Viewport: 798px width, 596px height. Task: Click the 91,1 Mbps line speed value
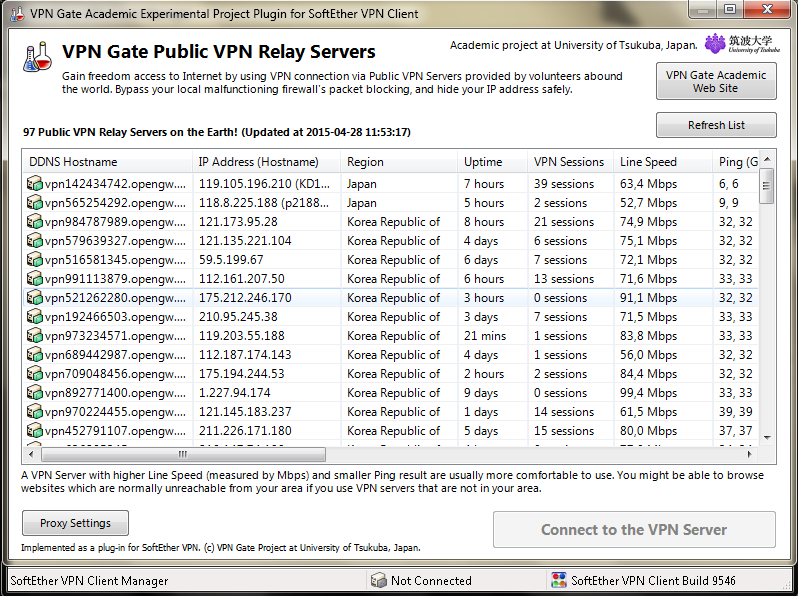(648, 298)
